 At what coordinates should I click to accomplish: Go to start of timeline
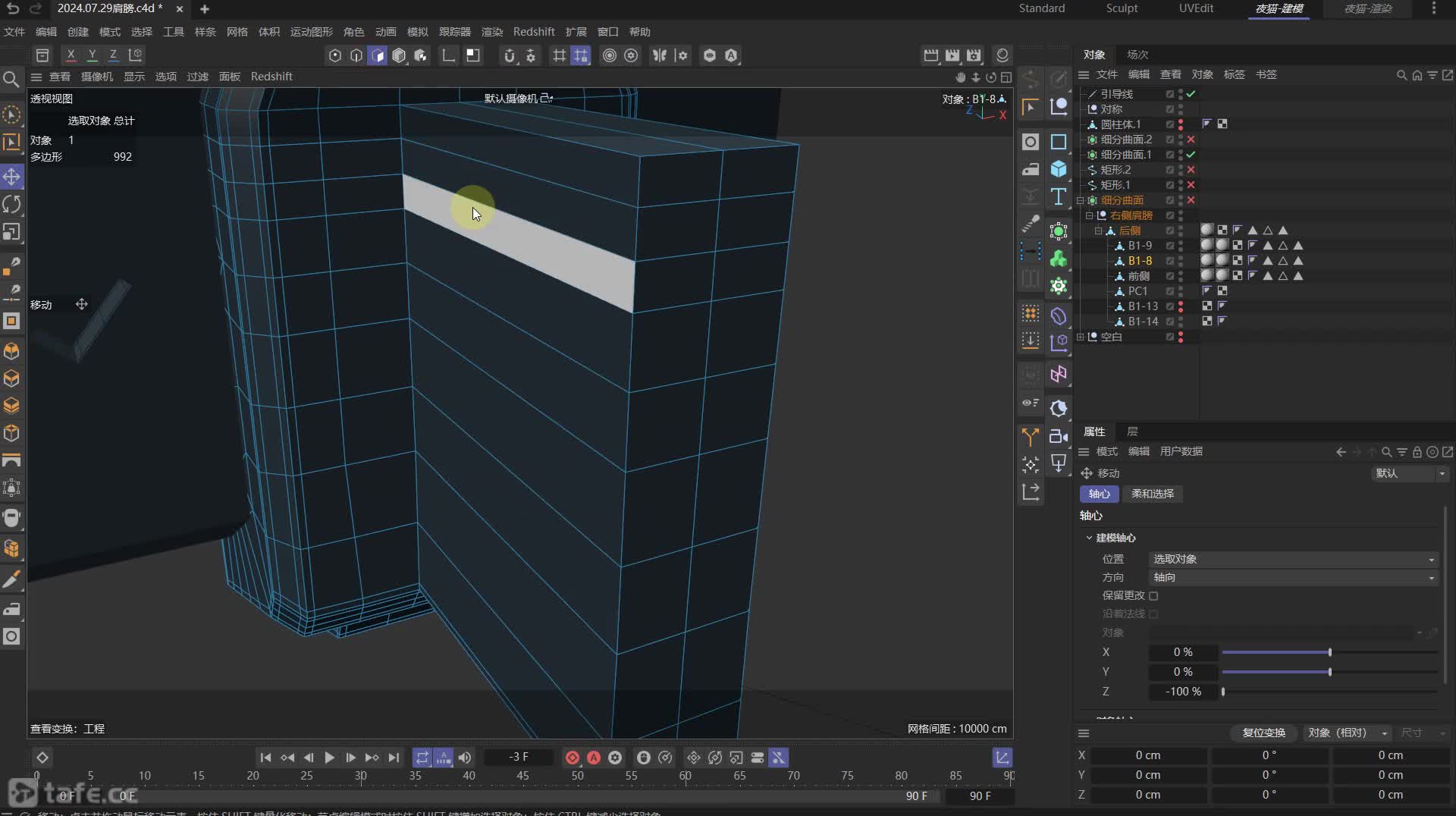[x=265, y=758]
